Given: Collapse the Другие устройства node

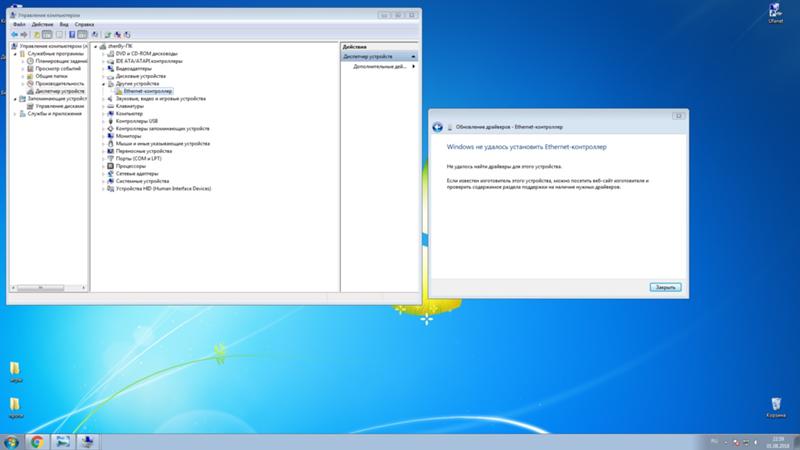Looking at the screenshot, I should (103, 84).
